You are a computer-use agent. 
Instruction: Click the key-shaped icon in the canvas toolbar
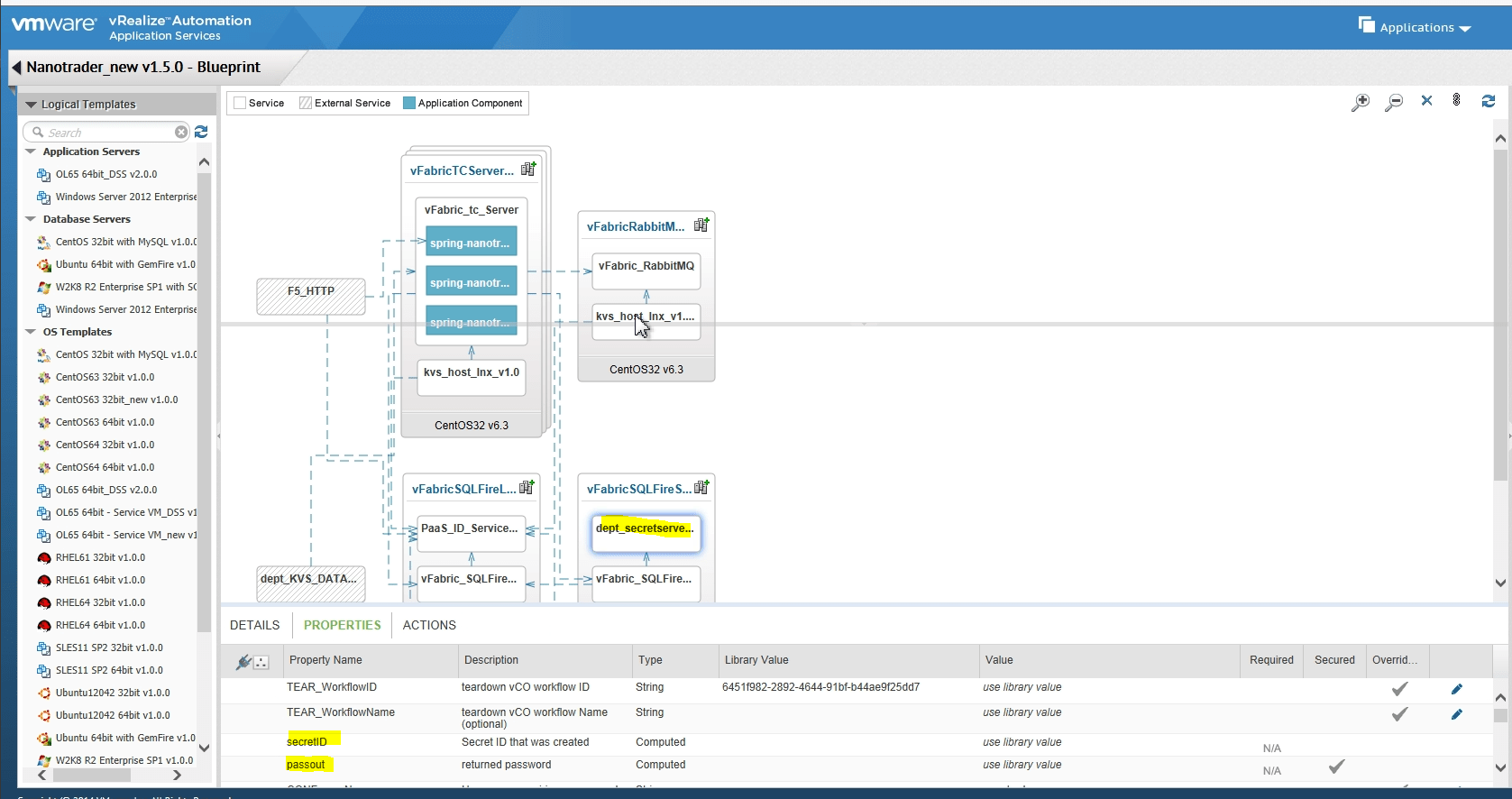click(x=1456, y=100)
